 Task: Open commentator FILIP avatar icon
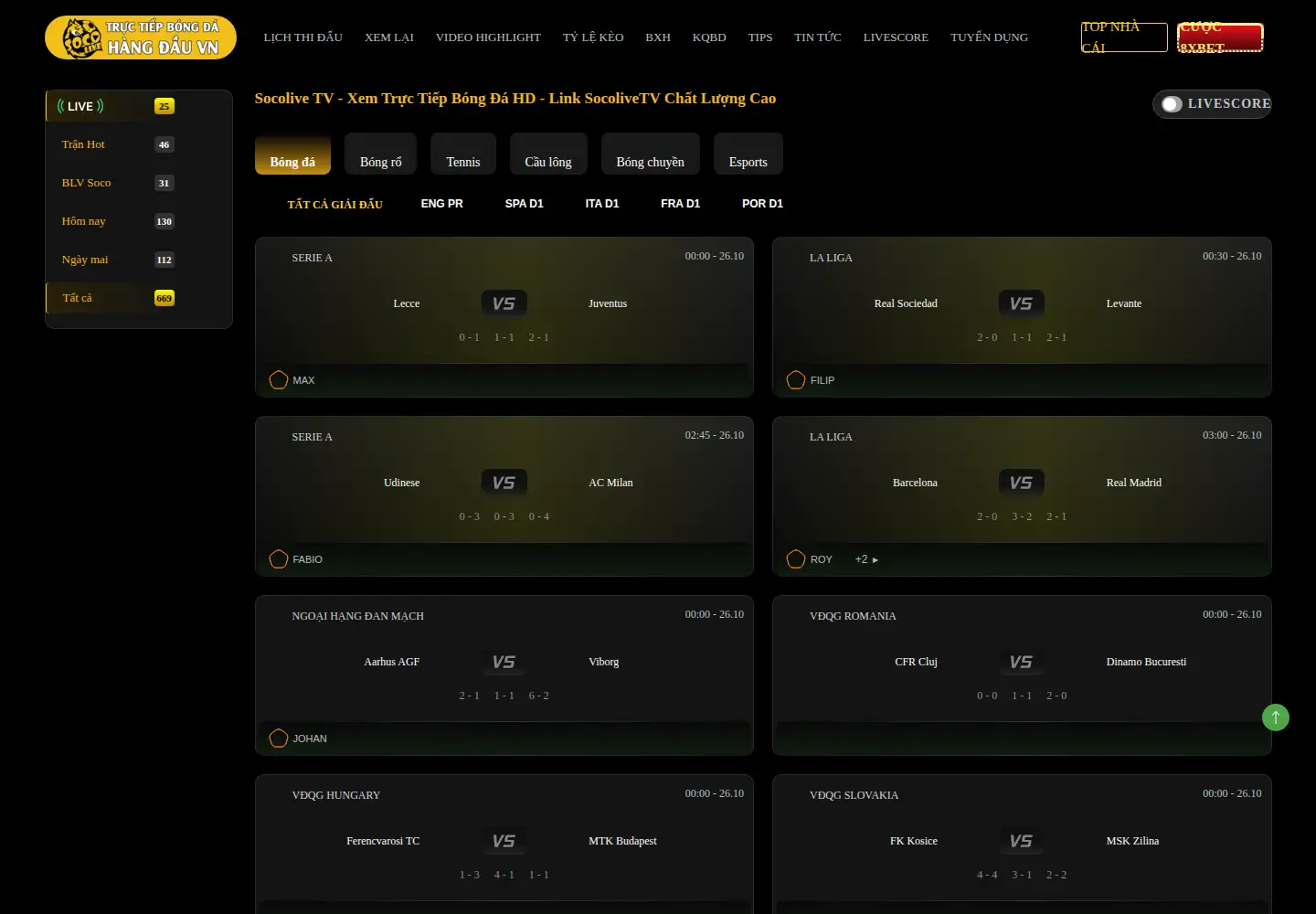click(796, 379)
